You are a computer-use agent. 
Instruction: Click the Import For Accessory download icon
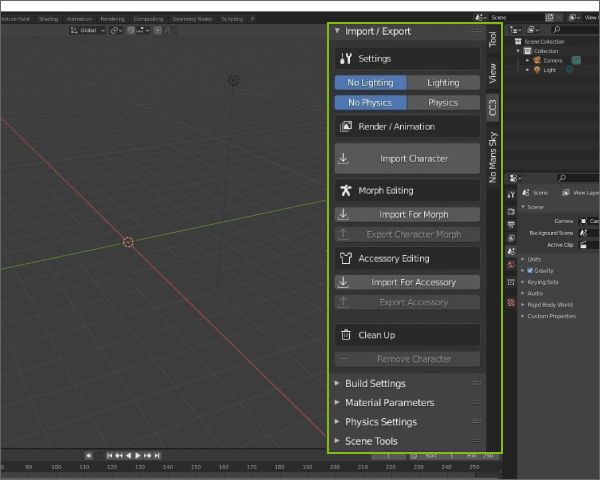tap(343, 282)
